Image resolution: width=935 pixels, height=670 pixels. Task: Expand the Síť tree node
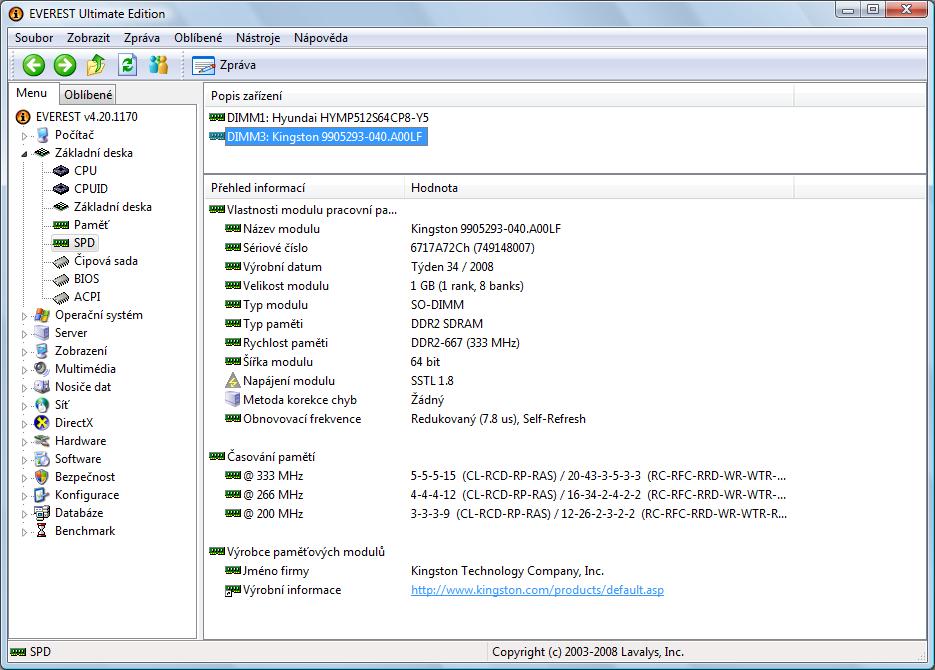coord(24,406)
